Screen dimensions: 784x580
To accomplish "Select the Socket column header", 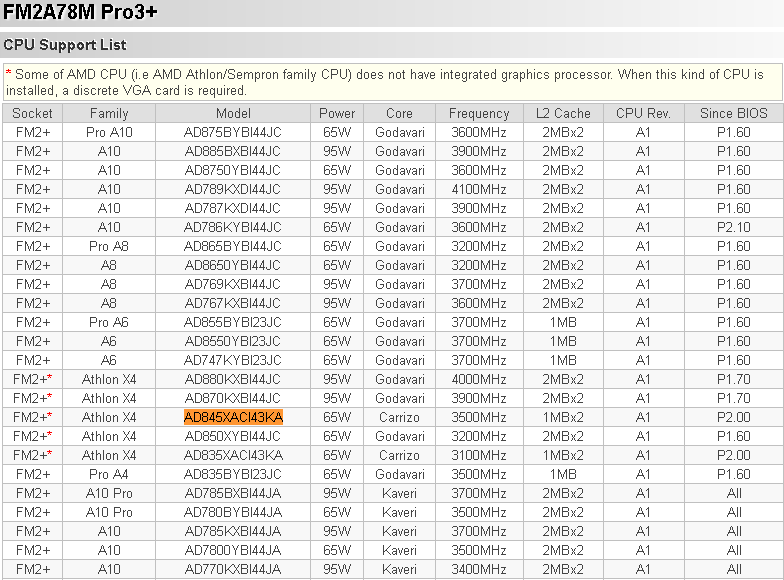I will point(32,114).
